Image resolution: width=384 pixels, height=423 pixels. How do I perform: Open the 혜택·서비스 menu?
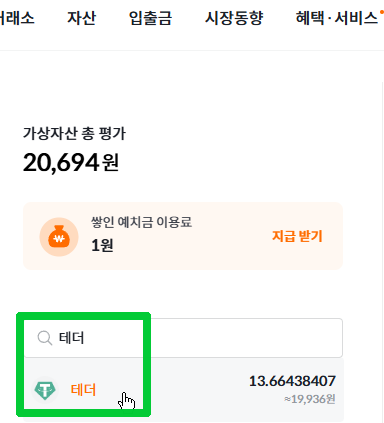click(x=337, y=18)
